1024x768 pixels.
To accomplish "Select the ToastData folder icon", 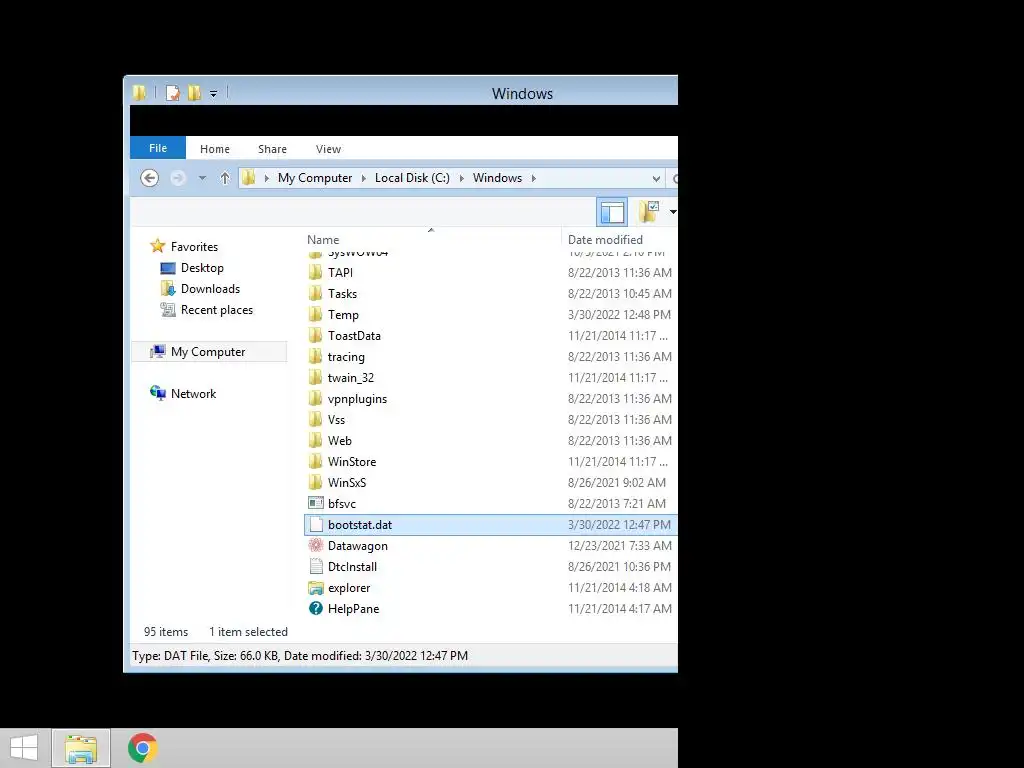I will coord(315,335).
